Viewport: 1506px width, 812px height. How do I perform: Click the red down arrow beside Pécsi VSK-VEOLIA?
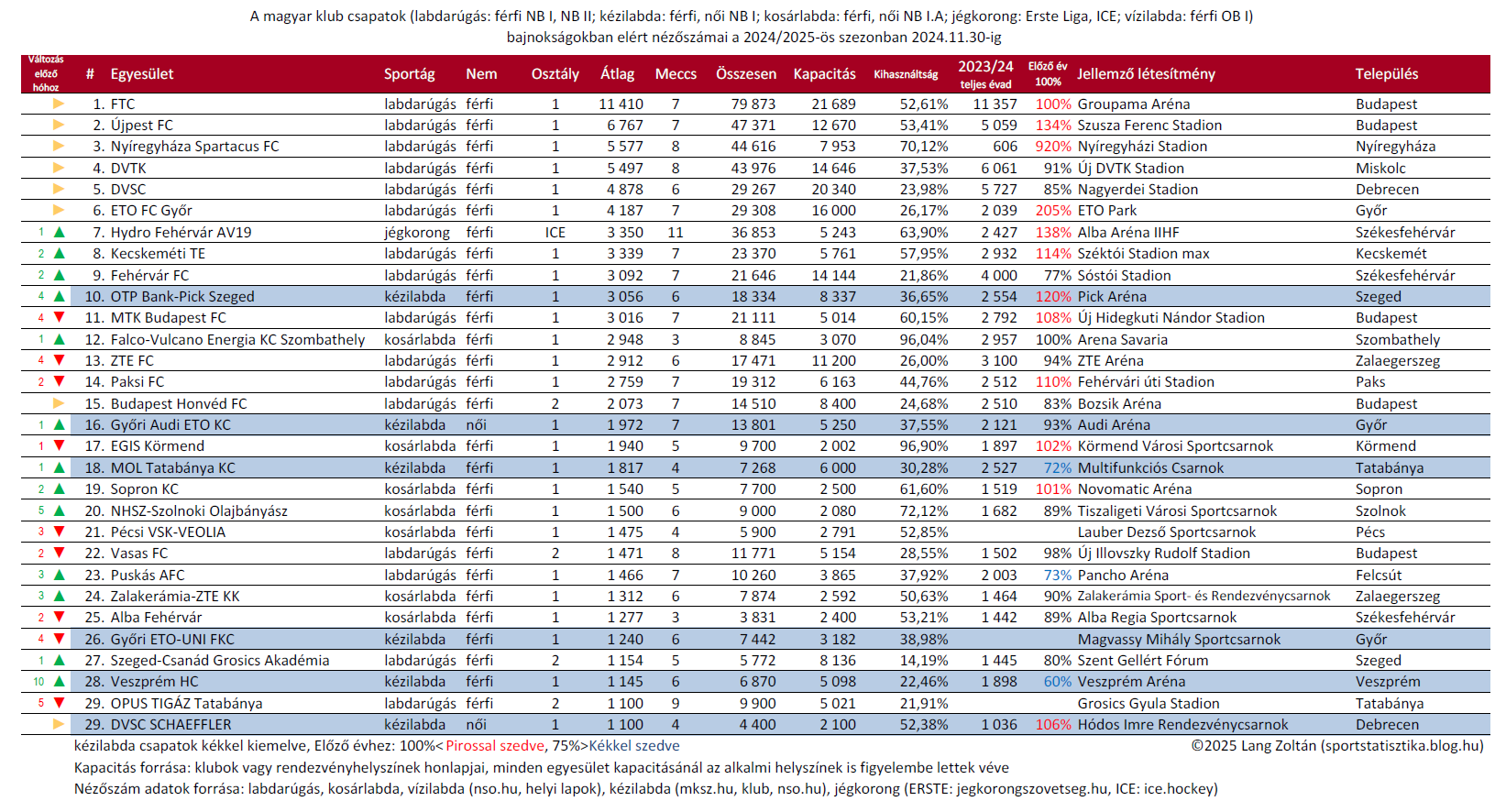point(60,532)
